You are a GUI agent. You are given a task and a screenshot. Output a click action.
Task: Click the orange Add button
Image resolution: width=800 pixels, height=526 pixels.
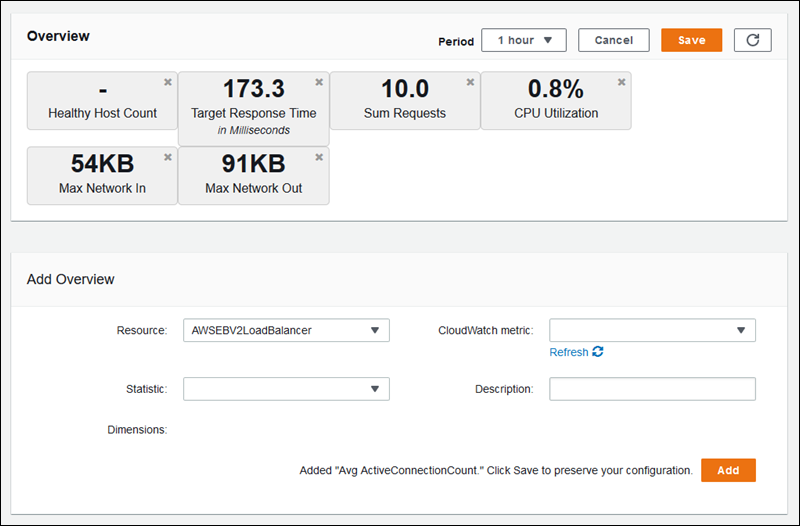728,470
